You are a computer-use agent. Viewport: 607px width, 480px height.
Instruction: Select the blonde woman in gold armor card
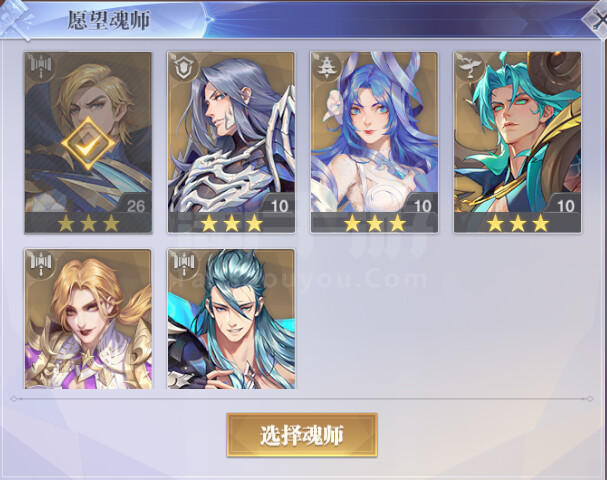click(x=88, y=319)
